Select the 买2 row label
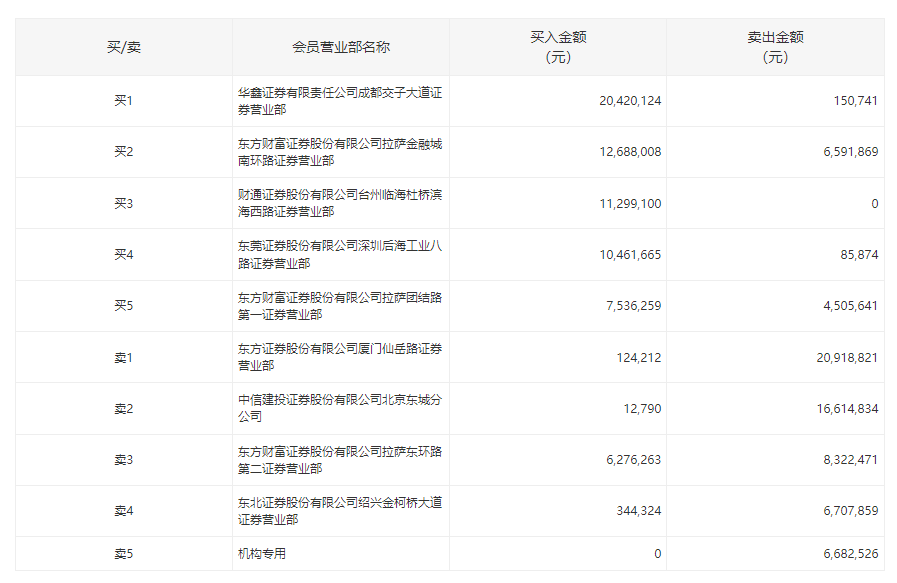The width and height of the screenshot is (897, 583). click(124, 152)
